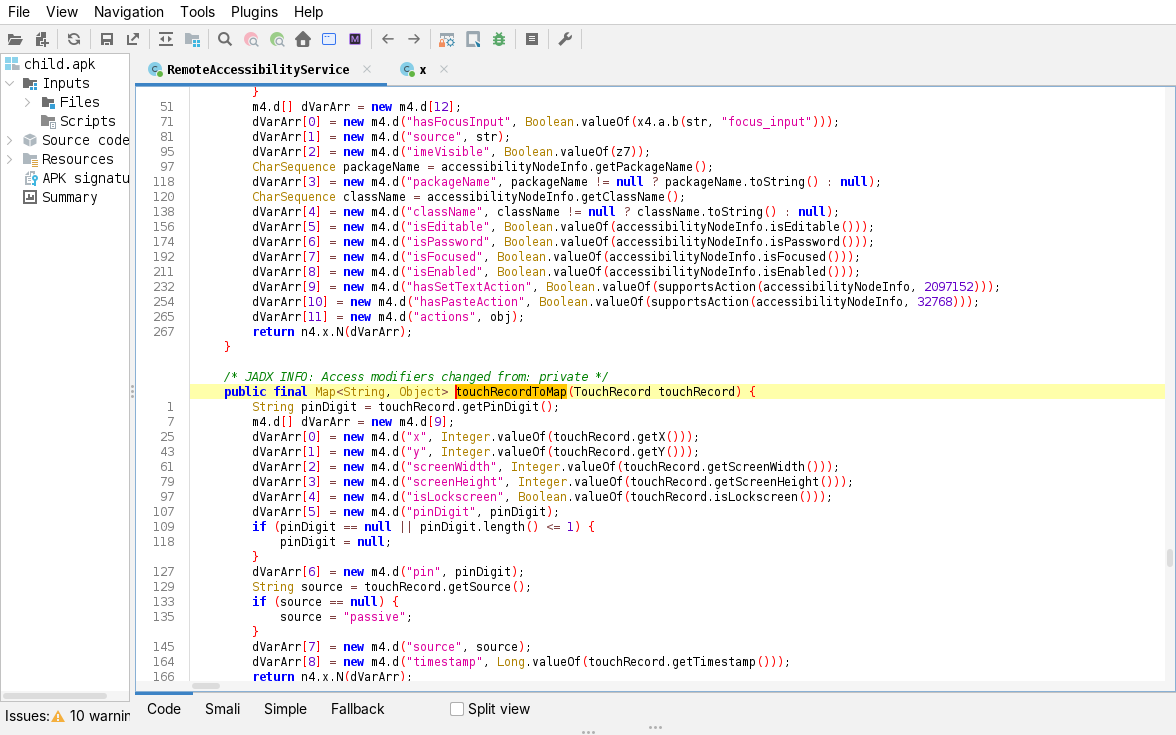Open the Tools menu
Image resolution: width=1176 pixels, height=735 pixels.
(197, 12)
